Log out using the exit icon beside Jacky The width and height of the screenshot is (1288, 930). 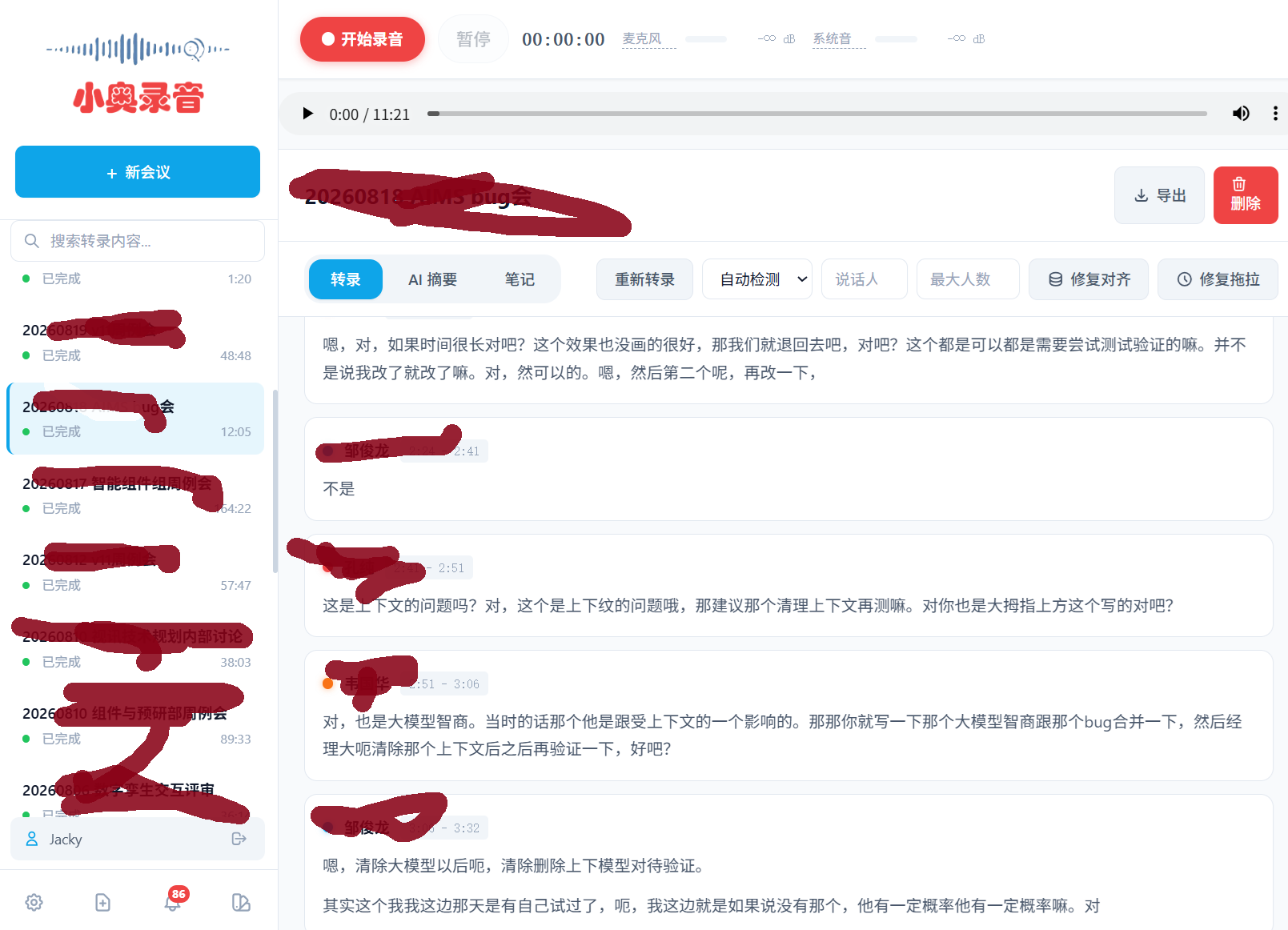[x=239, y=839]
